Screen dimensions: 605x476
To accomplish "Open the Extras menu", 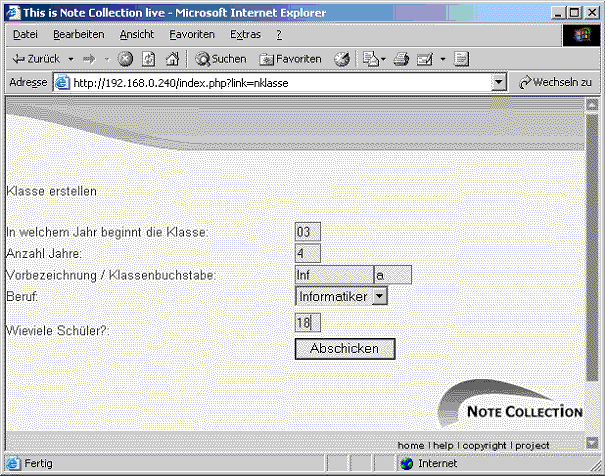I will 245,35.
